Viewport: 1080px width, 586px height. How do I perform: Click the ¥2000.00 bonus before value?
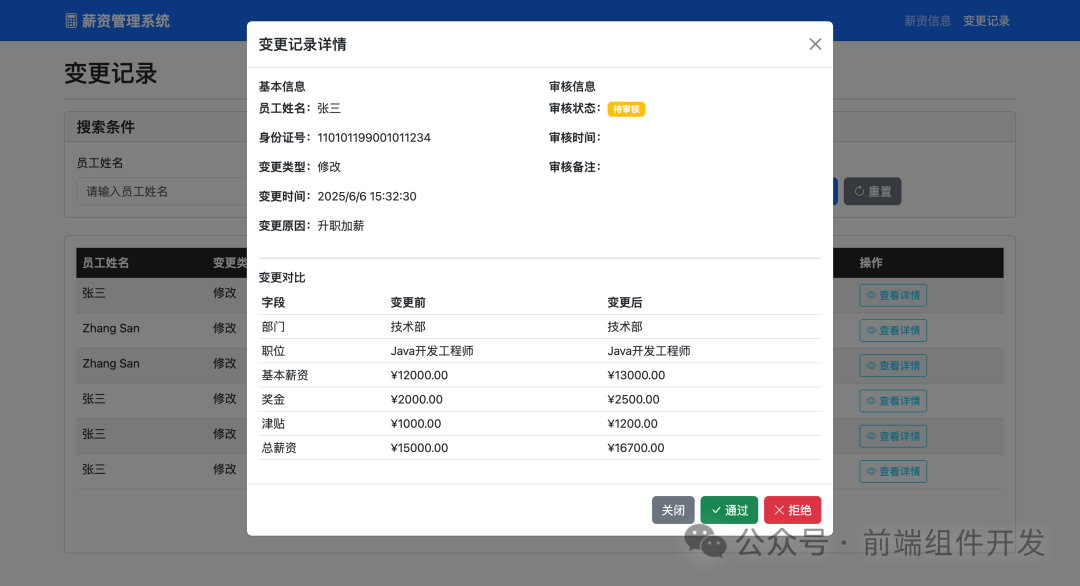(x=416, y=399)
